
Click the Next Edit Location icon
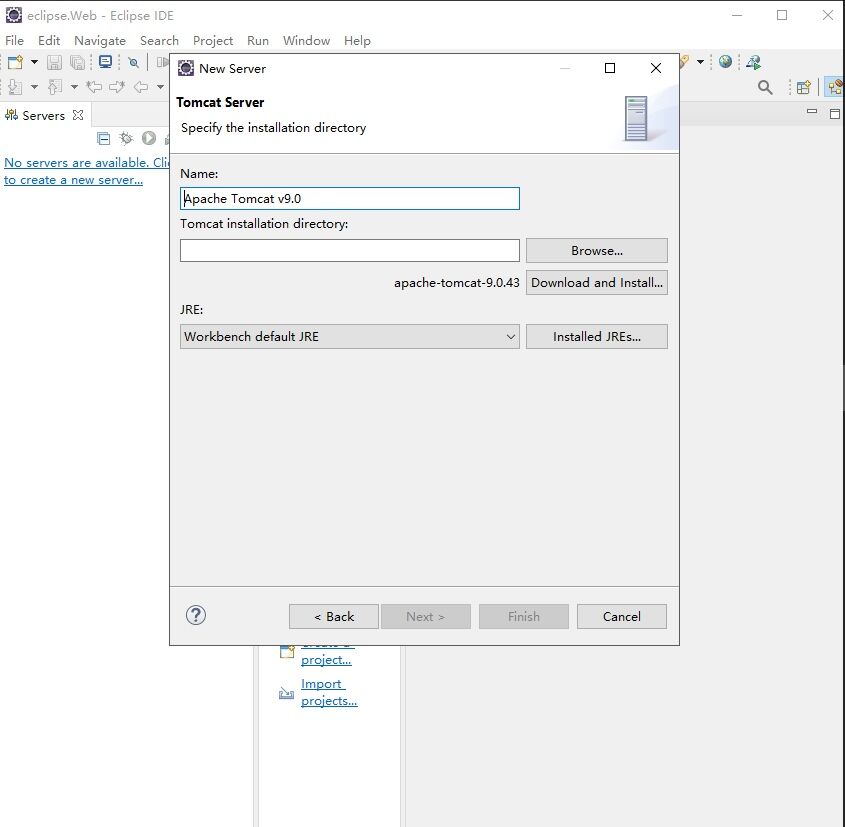click(x=117, y=87)
